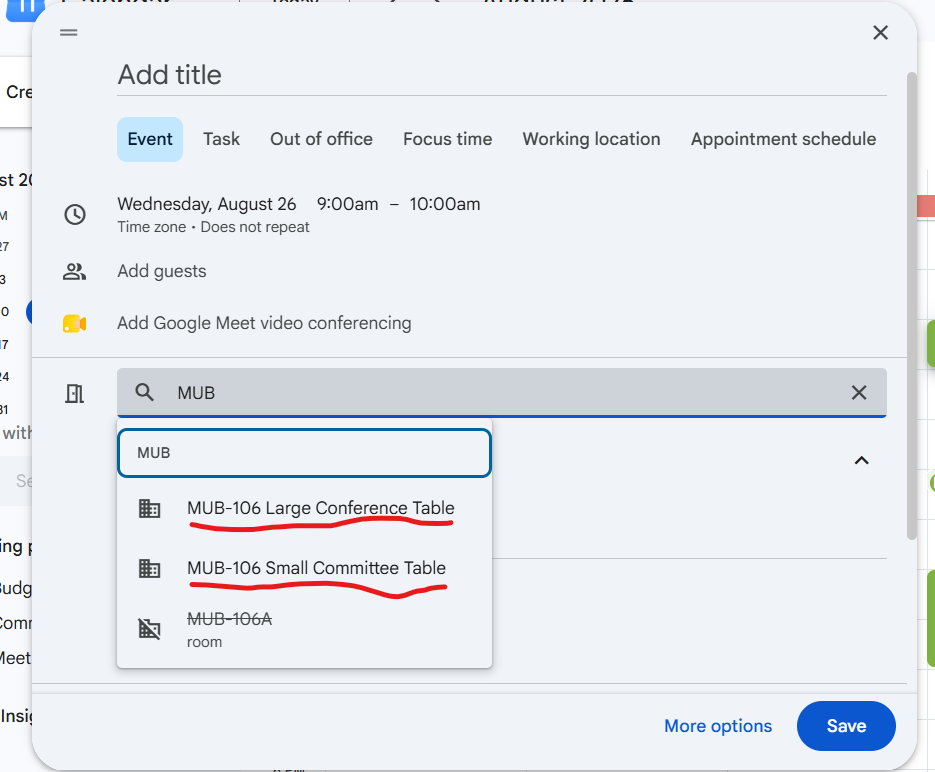Add Google Meet video conferencing

[x=264, y=323]
